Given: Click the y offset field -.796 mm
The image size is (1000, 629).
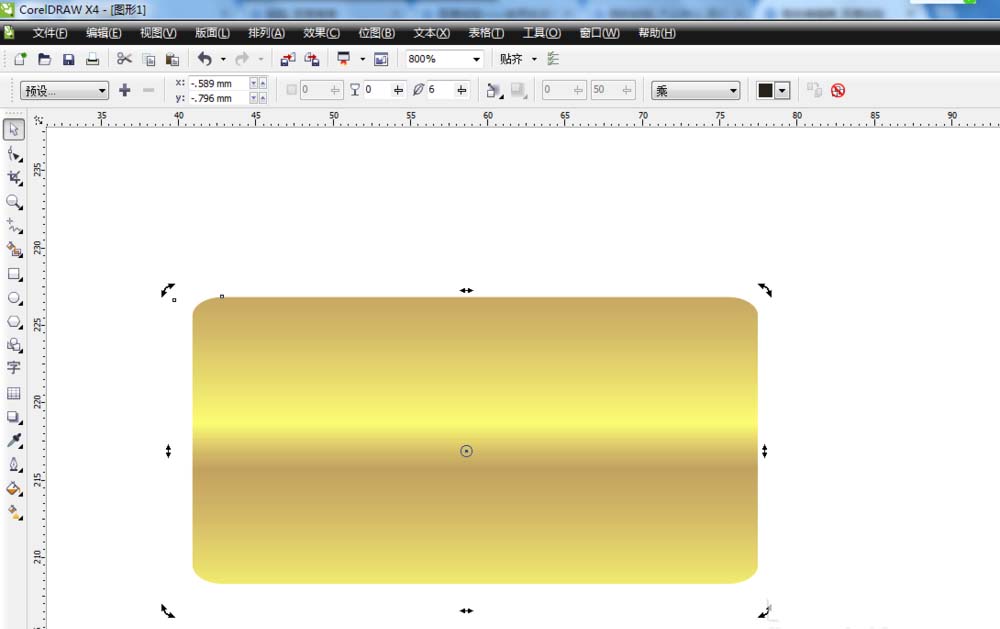Looking at the screenshot, I should coord(219,98).
